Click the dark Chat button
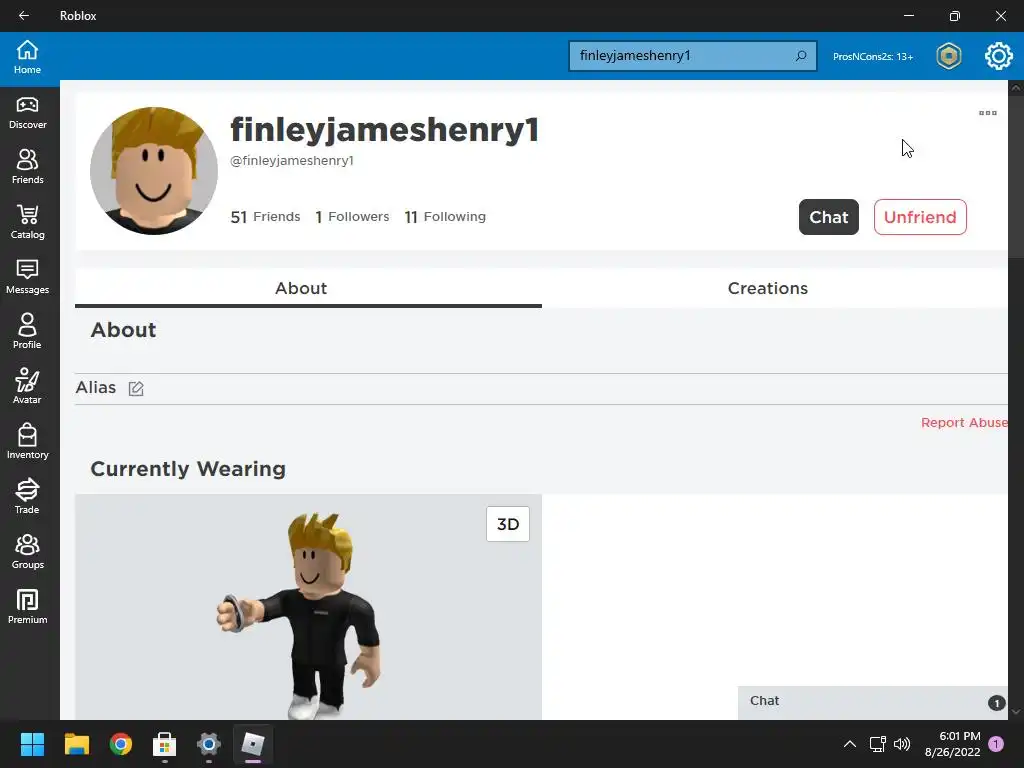Viewport: 1024px width, 768px height. [x=829, y=217]
